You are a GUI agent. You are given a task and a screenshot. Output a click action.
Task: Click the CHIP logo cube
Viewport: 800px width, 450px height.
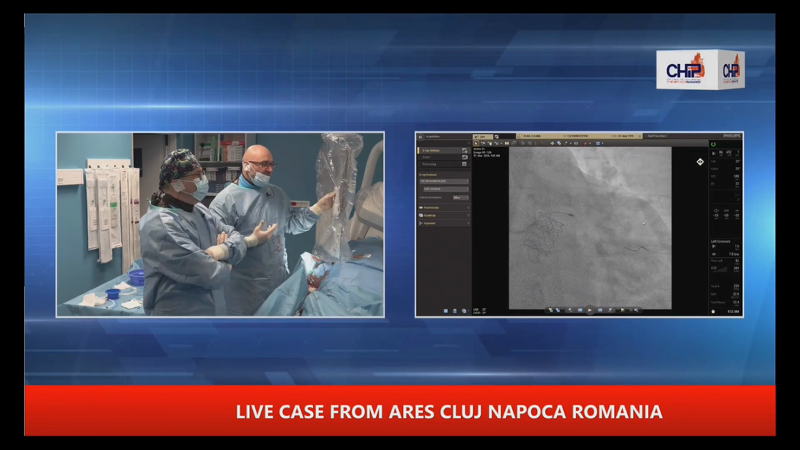point(700,70)
